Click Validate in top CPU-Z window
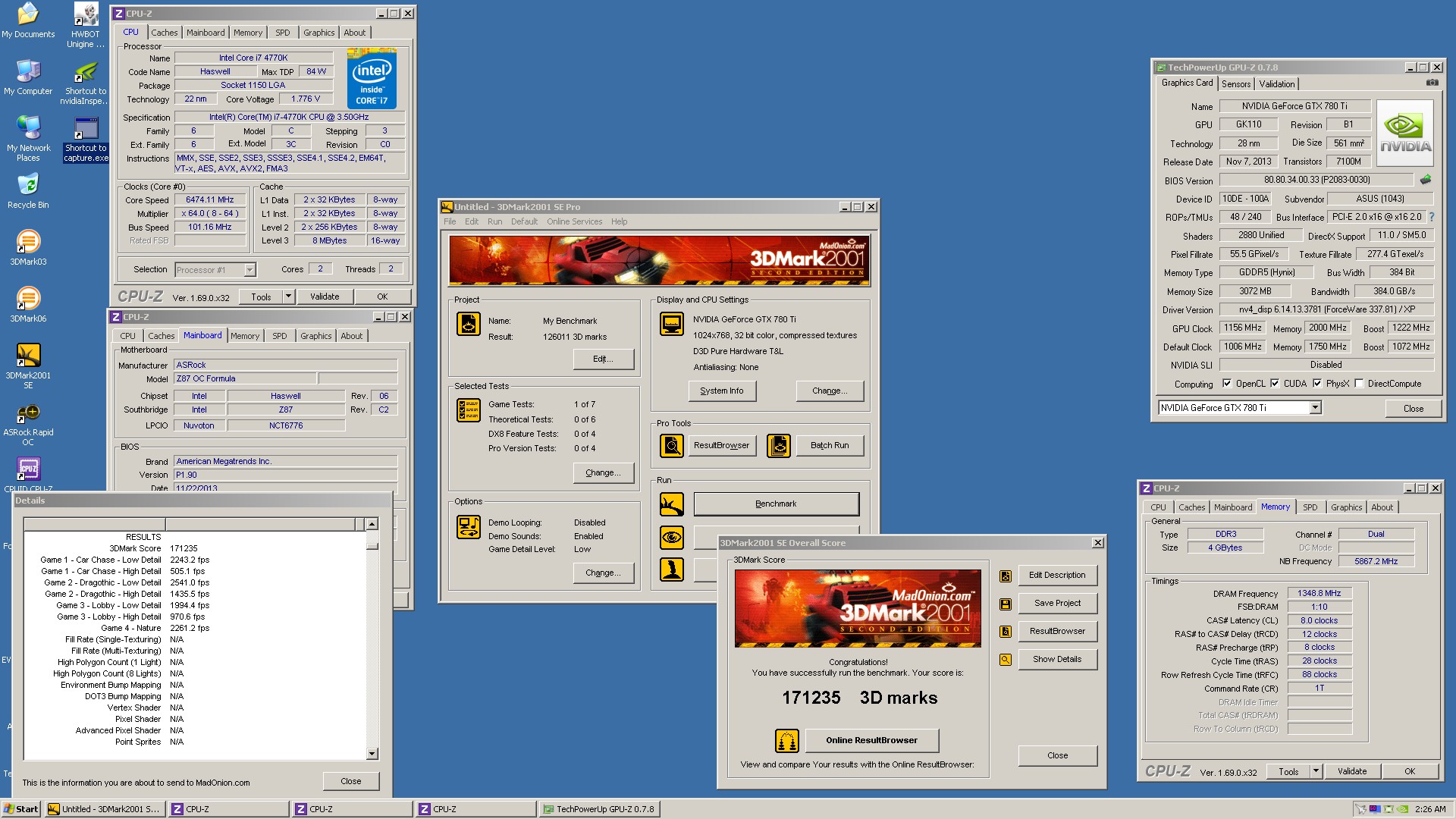Screen dimensions: 1456x819 pyautogui.click(x=325, y=297)
